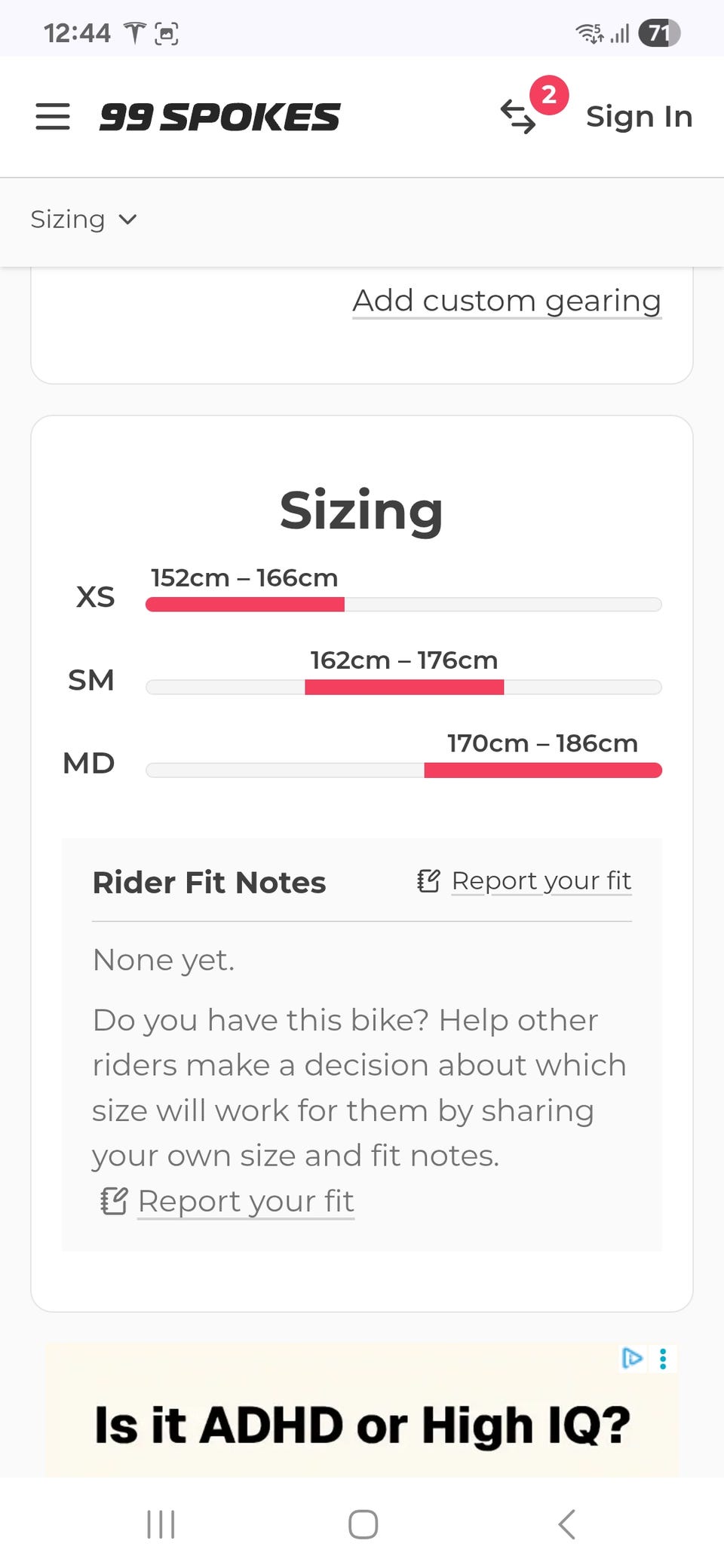Open the hamburger navigation menu

53,117
